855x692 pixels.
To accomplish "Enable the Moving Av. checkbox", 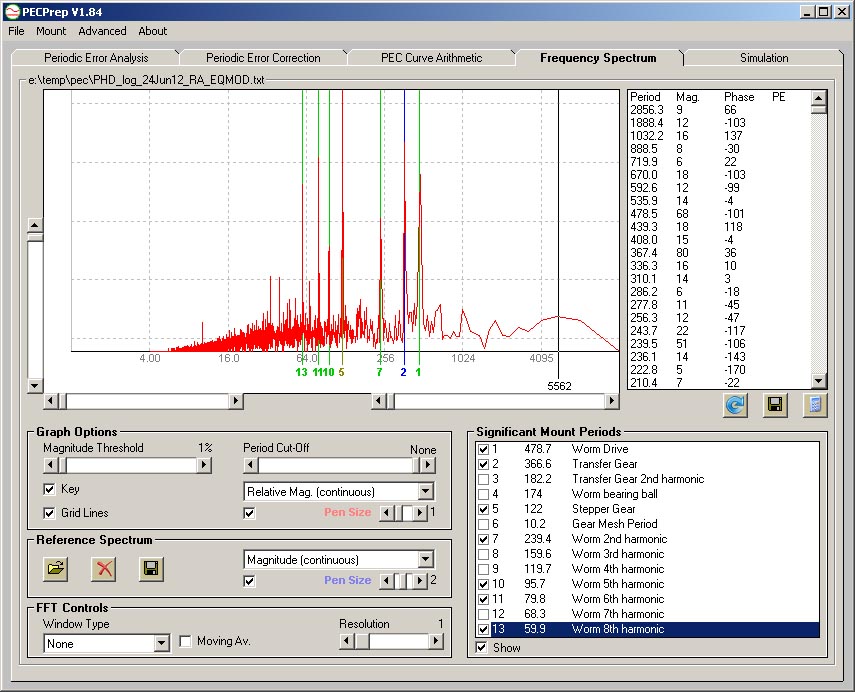I will pyautogui.click(x=185, y=641).
